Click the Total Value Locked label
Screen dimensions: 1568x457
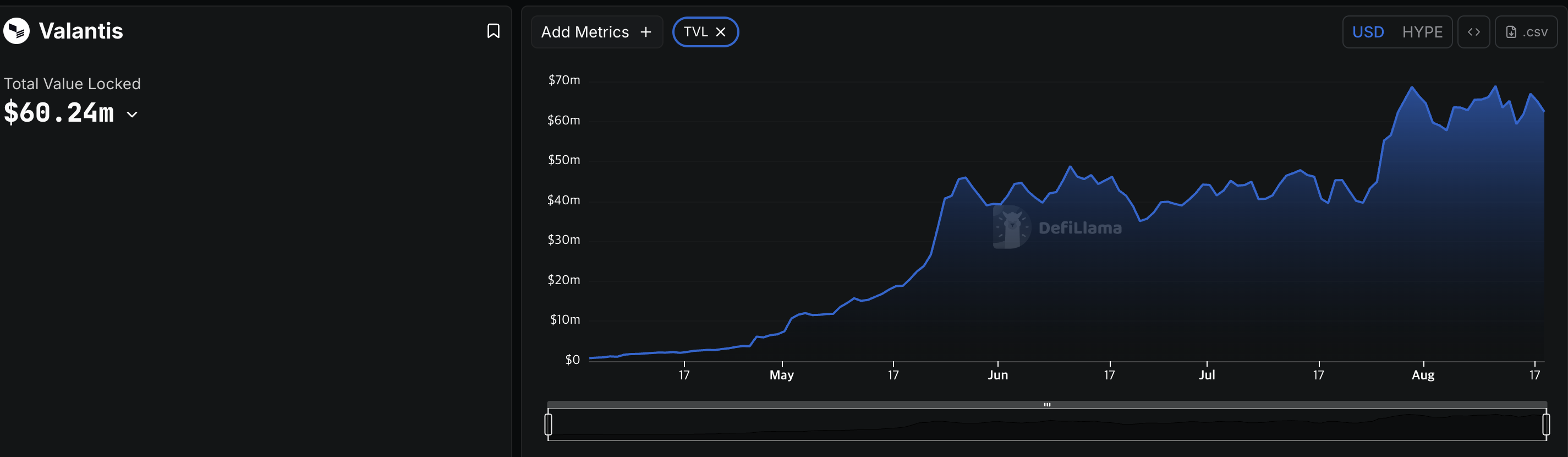(72, 84)
